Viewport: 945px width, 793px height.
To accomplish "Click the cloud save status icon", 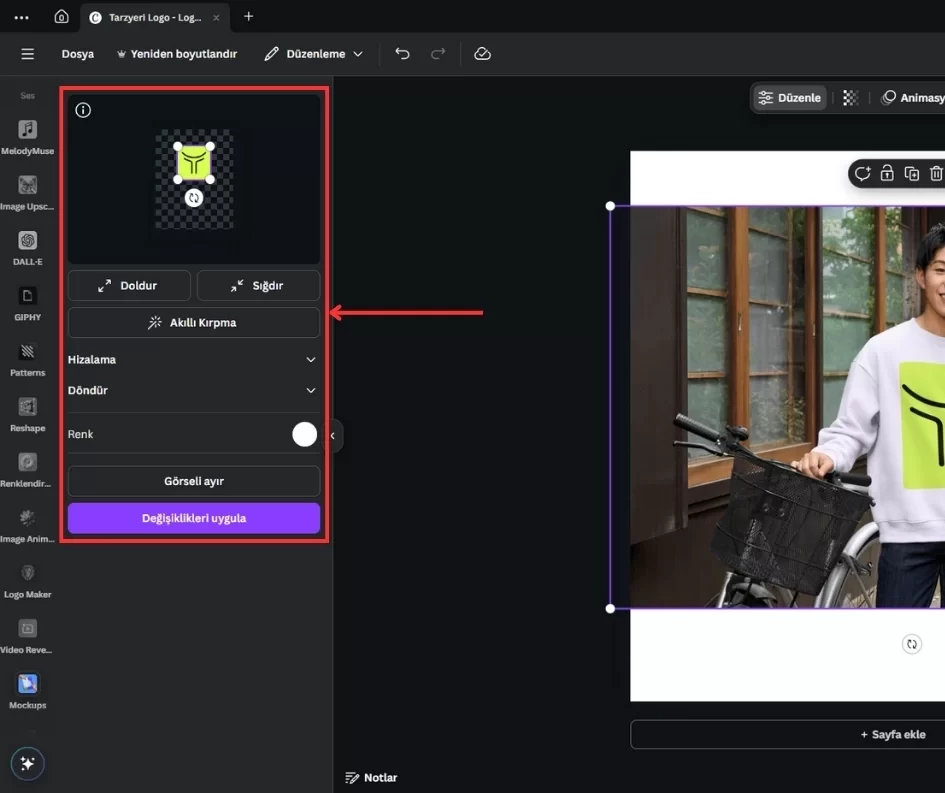I will [482, 54].
